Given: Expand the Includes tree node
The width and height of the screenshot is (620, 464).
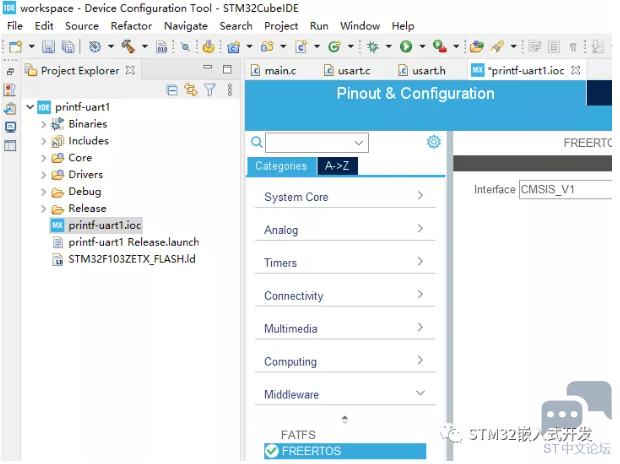Looking at the screenshot, I should [x=43, y=141].
